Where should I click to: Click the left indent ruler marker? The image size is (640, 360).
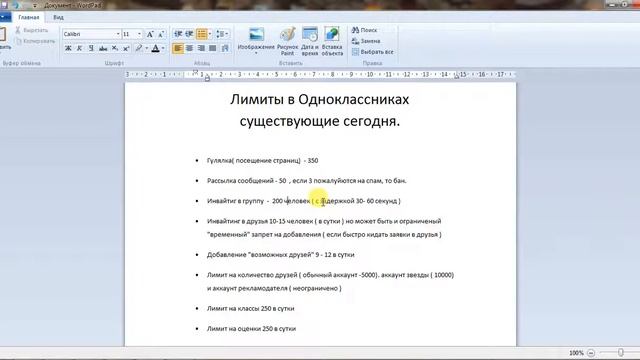(207, 78)
